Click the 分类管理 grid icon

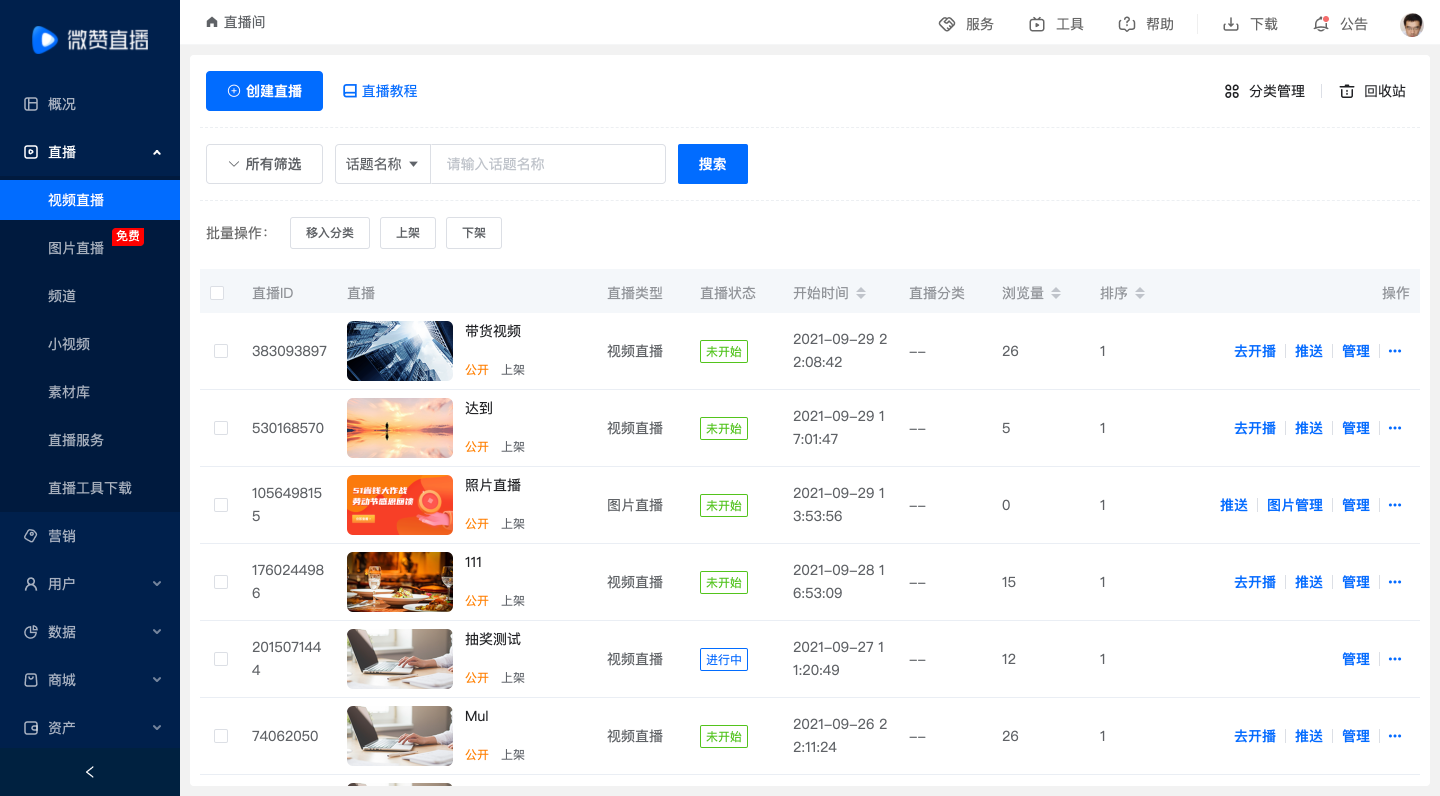tap(1232, 91)
